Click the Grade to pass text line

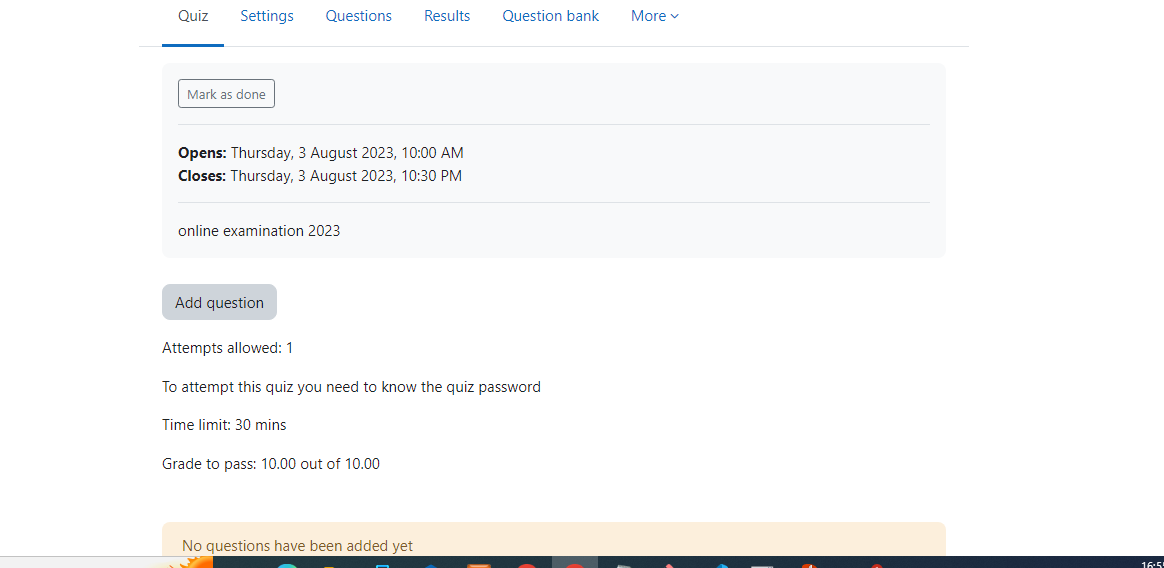(x=271, y=464)
